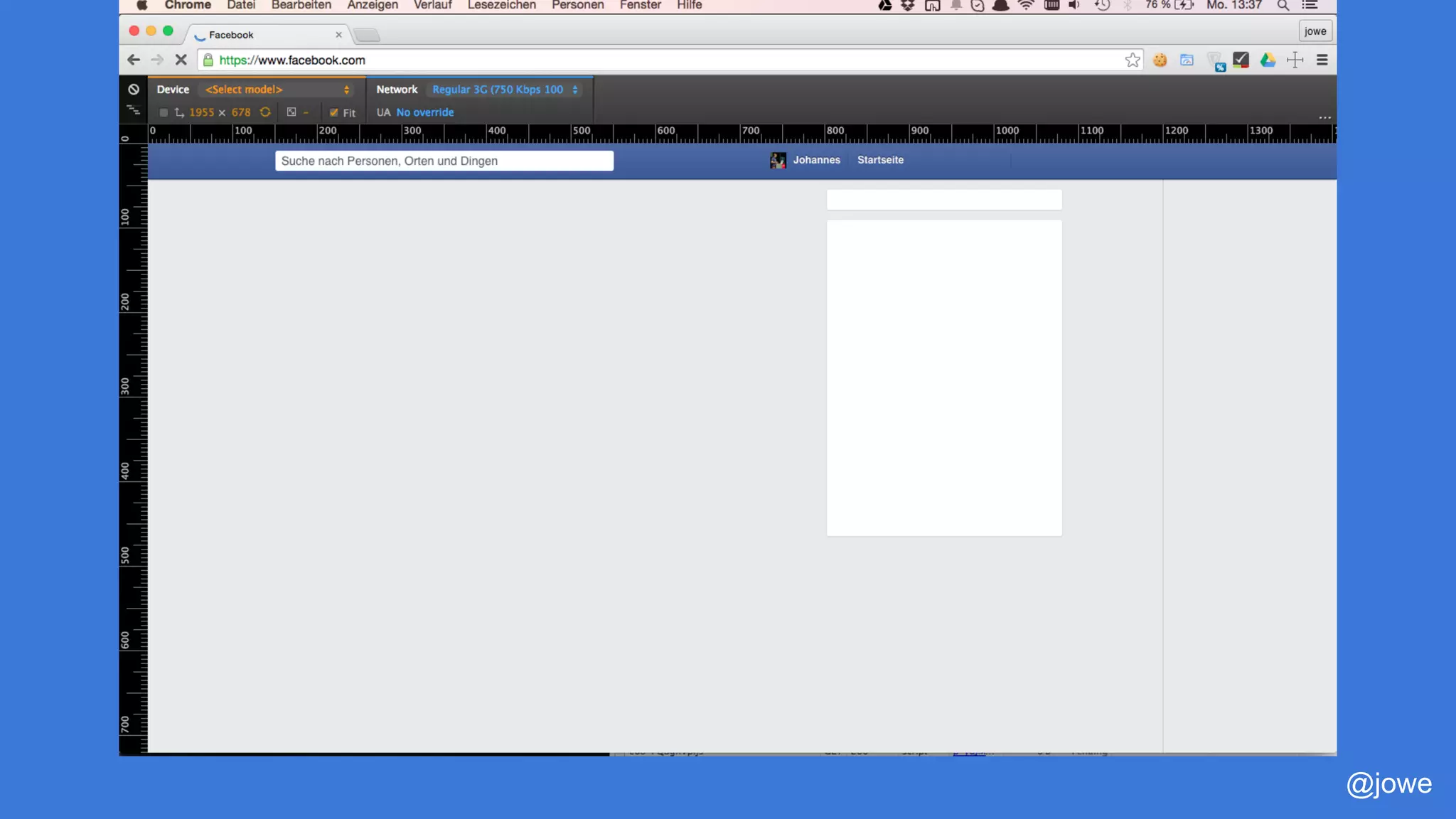The height and width of the screenshot is (819, 1456).
Task: Click the reset device emulation icon
Action: [134, 90]
